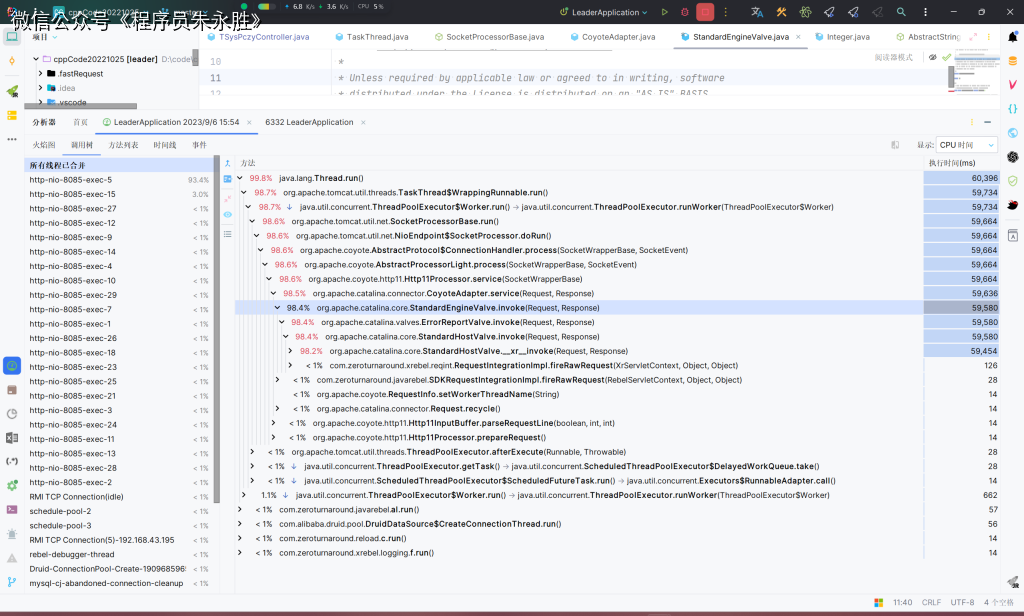Open the notifications bell in right sidebar
1024x616 pixels.
pos(1013,37)
